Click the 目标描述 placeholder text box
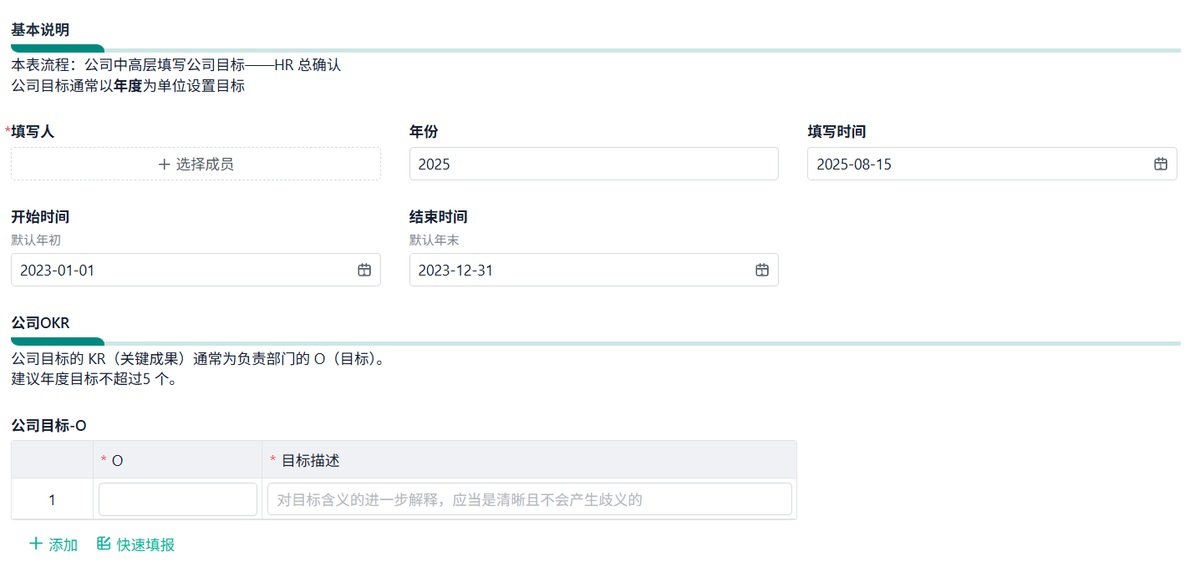The height and width of the screenshot is (582, 1200). click(529, 499)
